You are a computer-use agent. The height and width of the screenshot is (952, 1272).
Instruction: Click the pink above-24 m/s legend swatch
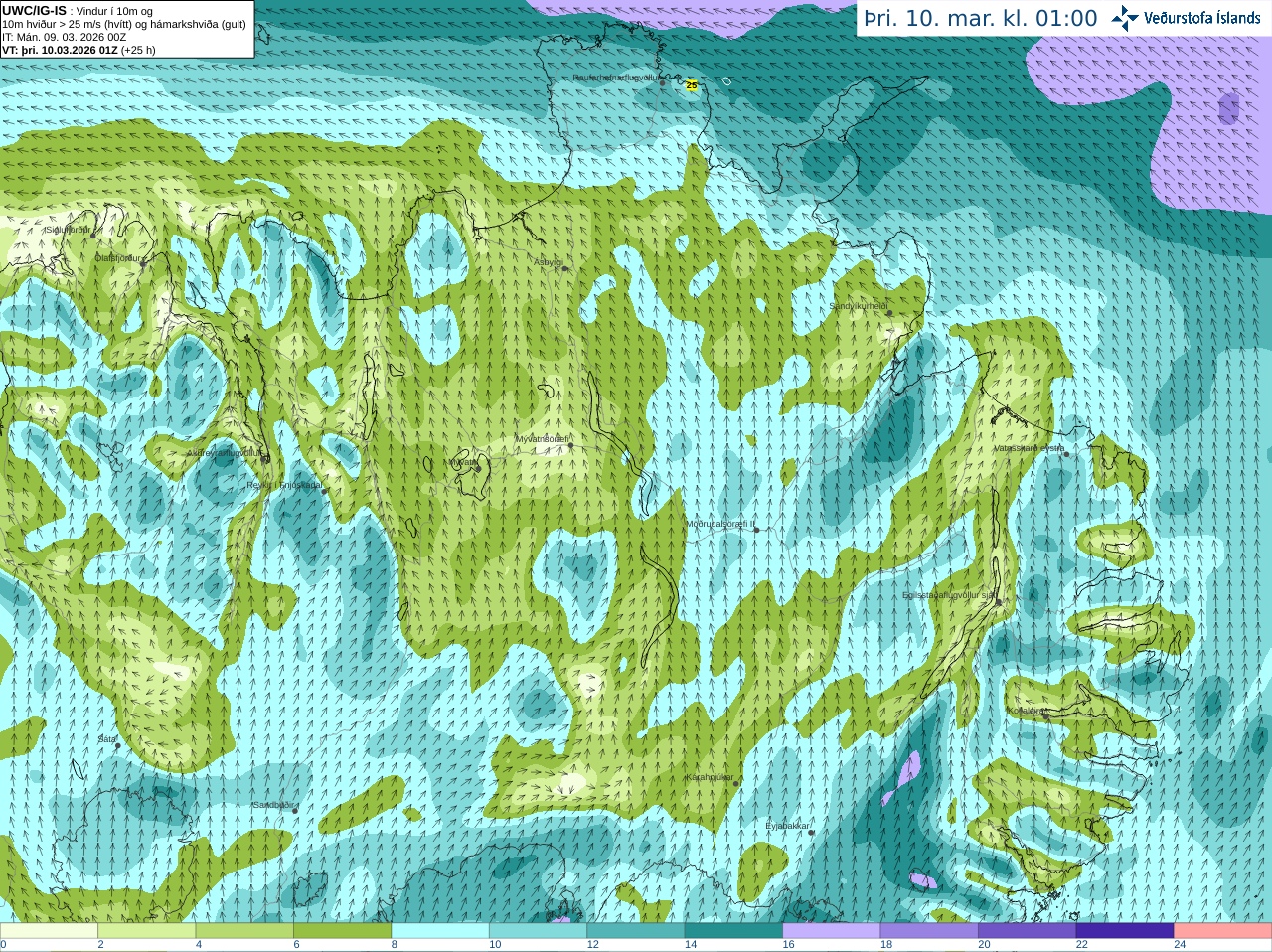click(1223, 931)
